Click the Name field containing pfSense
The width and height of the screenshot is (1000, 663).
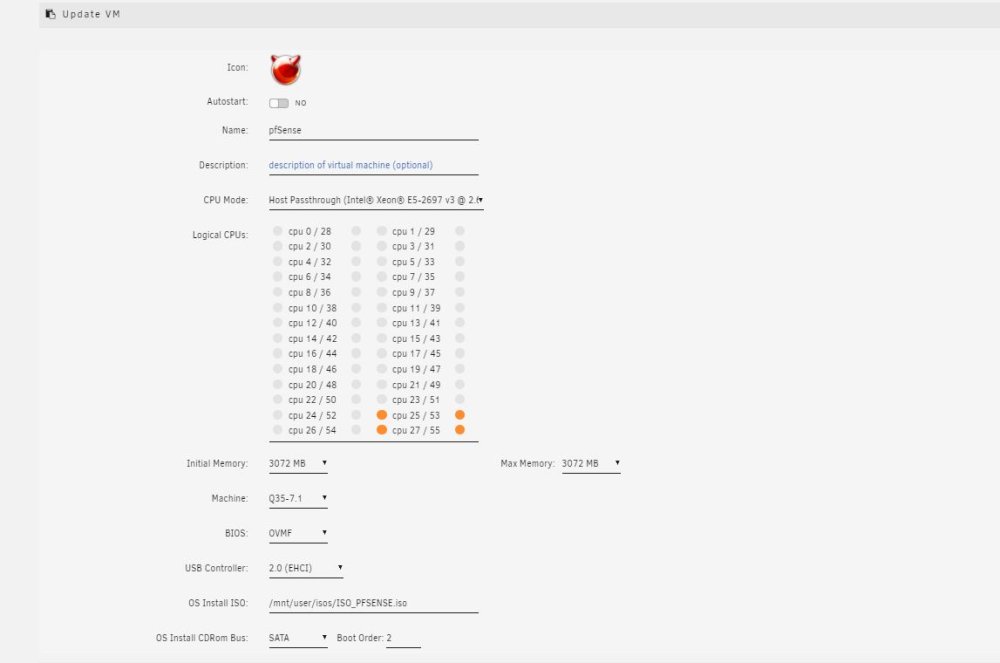[x=373, y=130]
